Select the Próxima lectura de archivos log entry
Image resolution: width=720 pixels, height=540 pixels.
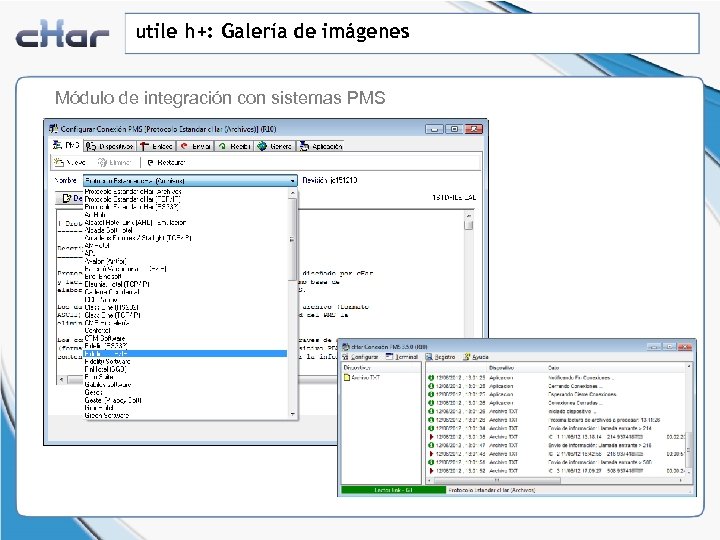(x=557, y=420)
